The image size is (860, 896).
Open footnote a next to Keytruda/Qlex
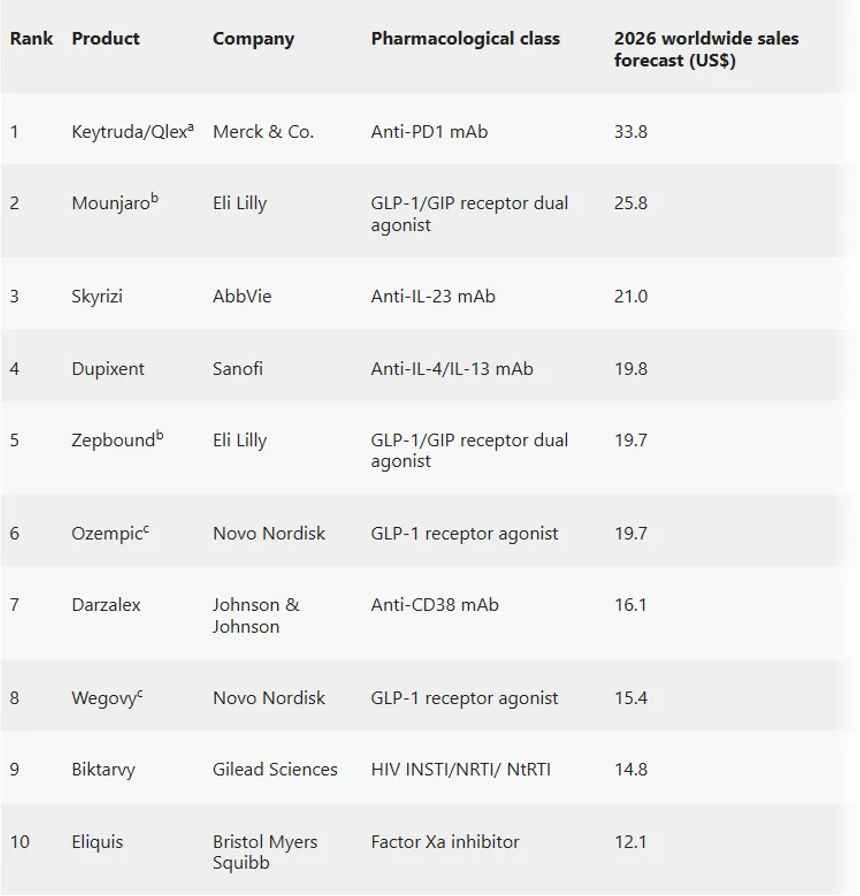(x=190, y=127)
